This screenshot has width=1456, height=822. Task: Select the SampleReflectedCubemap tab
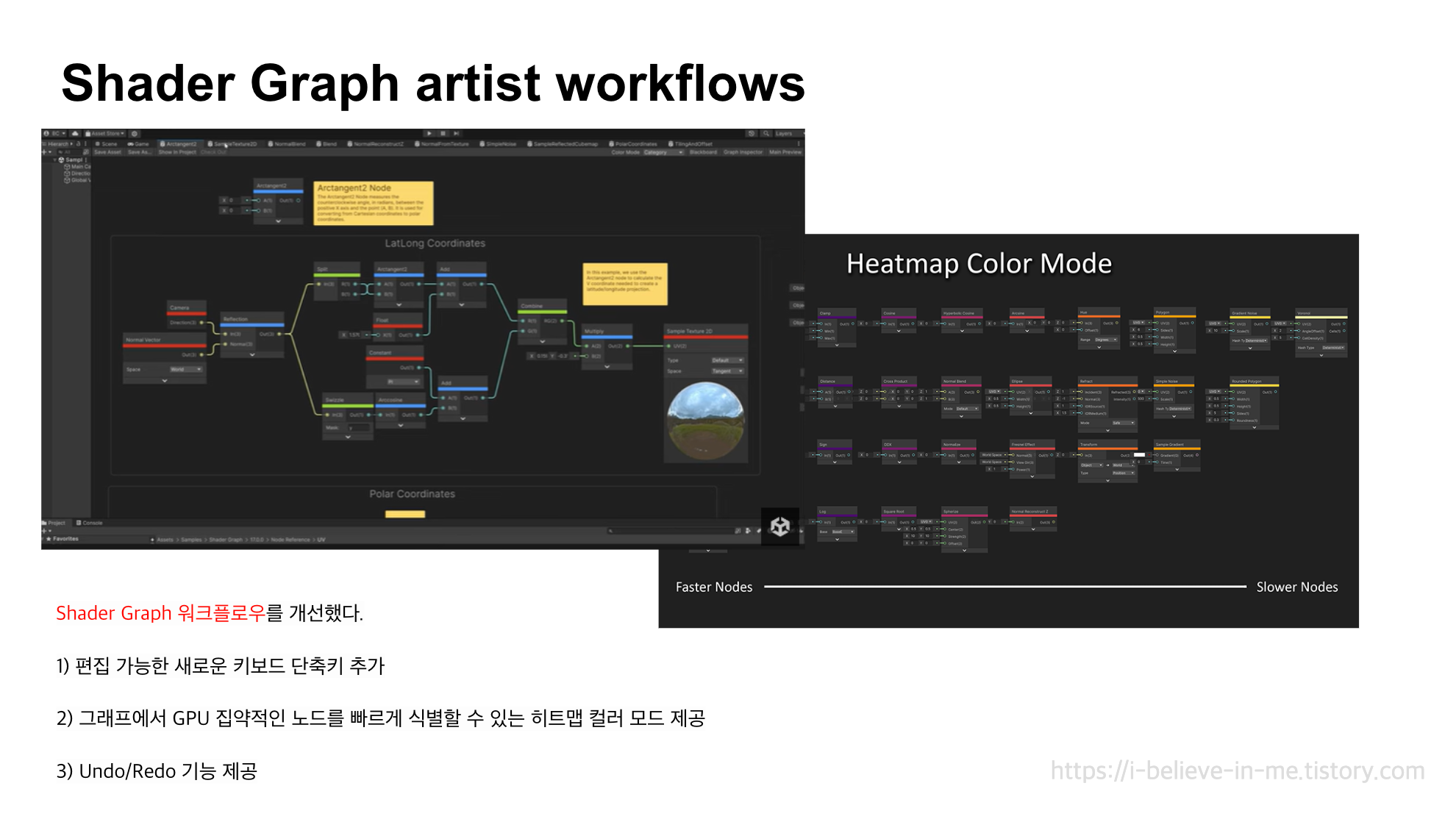[x=563, y=144]
